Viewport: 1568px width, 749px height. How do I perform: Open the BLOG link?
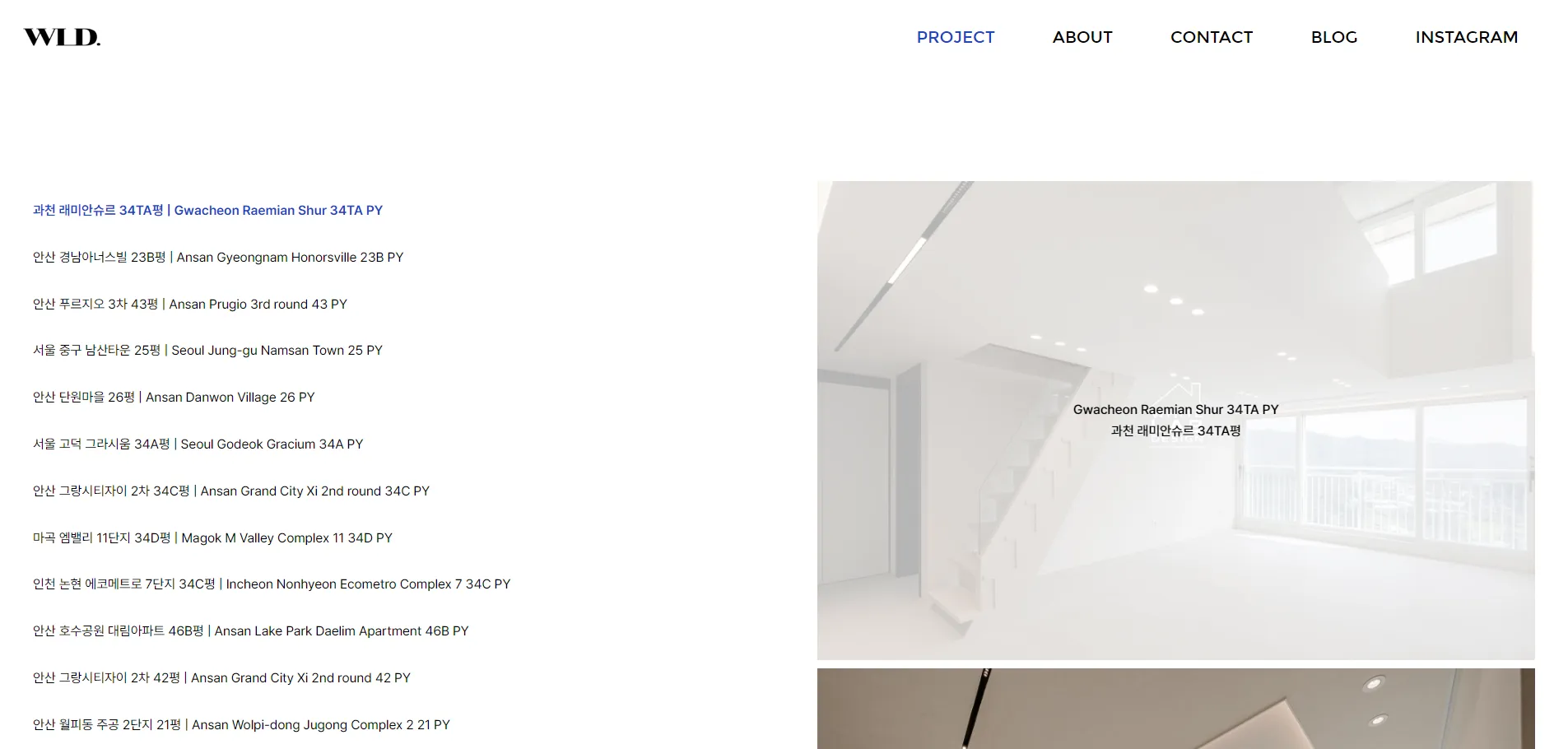click(1334, 37)
